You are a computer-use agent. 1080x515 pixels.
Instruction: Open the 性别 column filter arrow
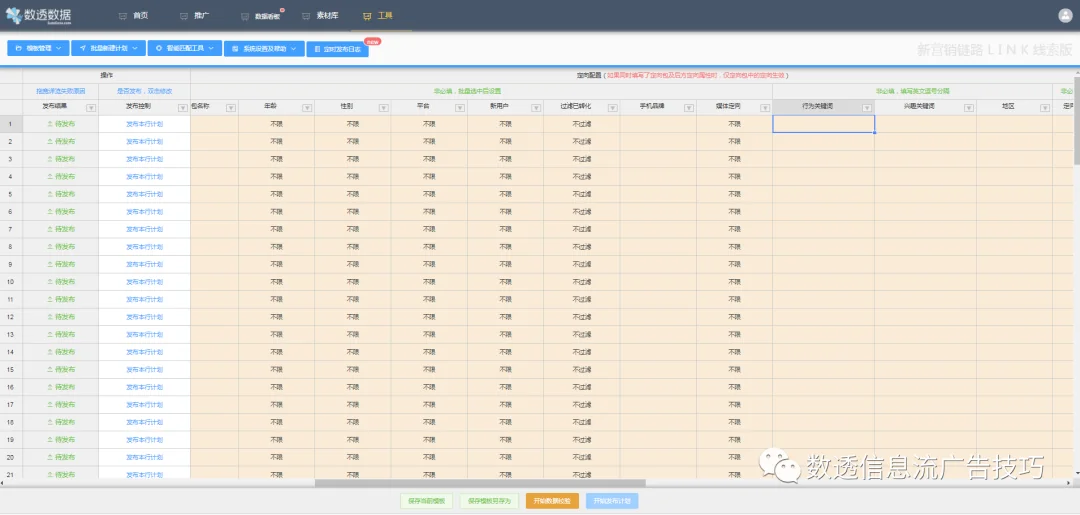coord(384,107)
